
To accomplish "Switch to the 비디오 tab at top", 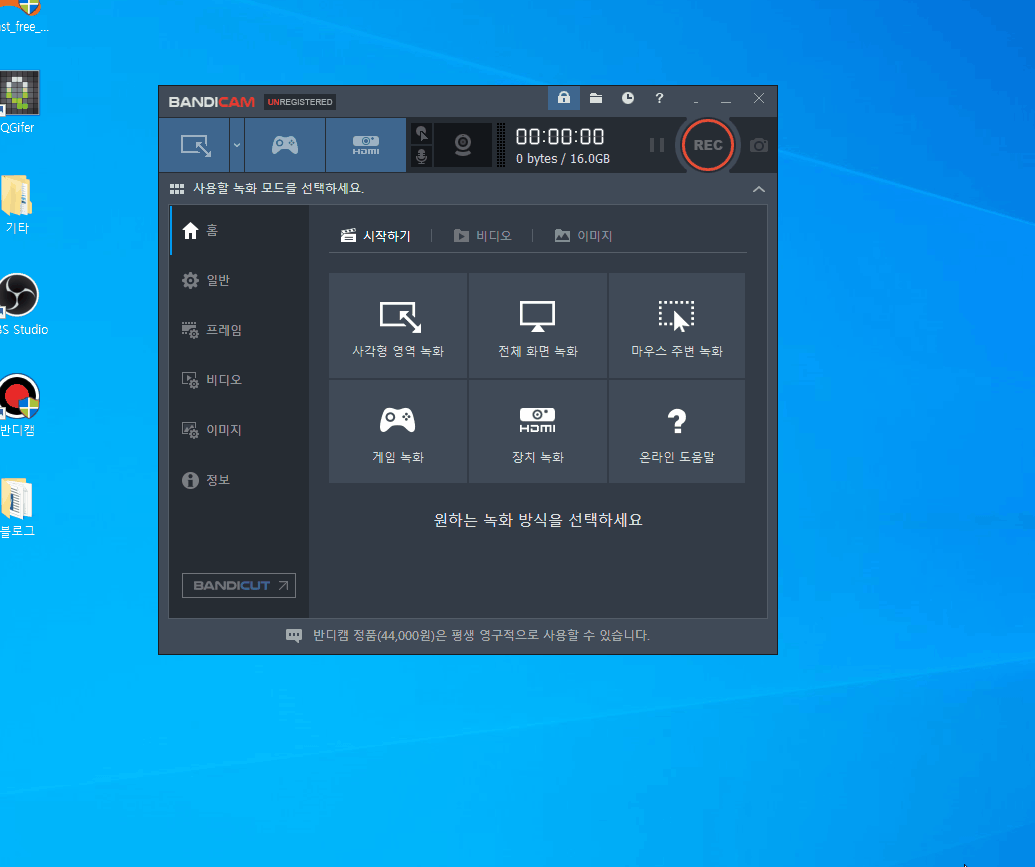I will [x=483, y=236].
